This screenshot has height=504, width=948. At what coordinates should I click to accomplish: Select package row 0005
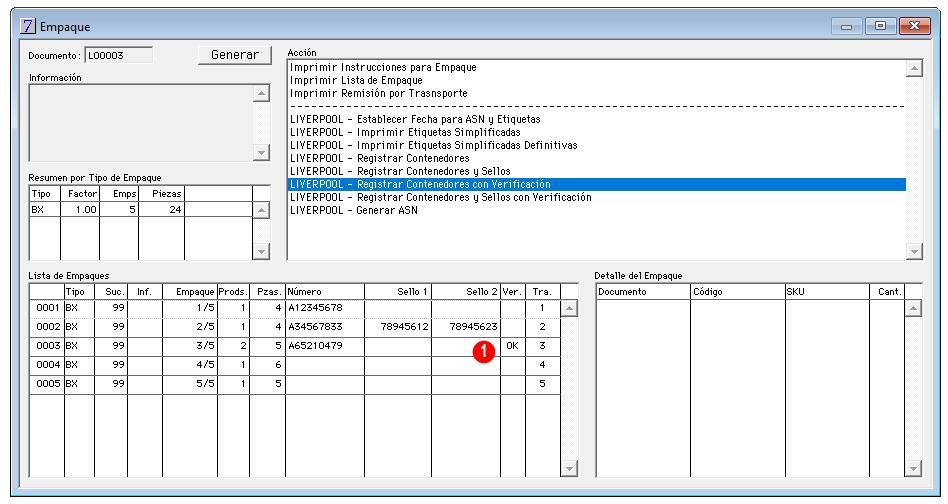295,384
